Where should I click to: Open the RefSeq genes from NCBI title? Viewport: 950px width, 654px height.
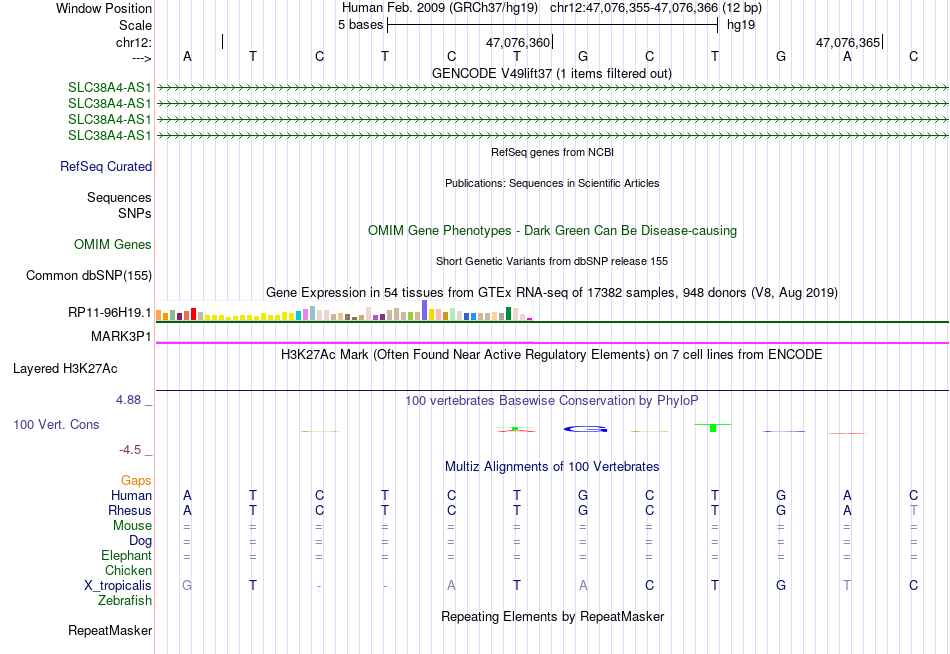(x=552, y=152)
